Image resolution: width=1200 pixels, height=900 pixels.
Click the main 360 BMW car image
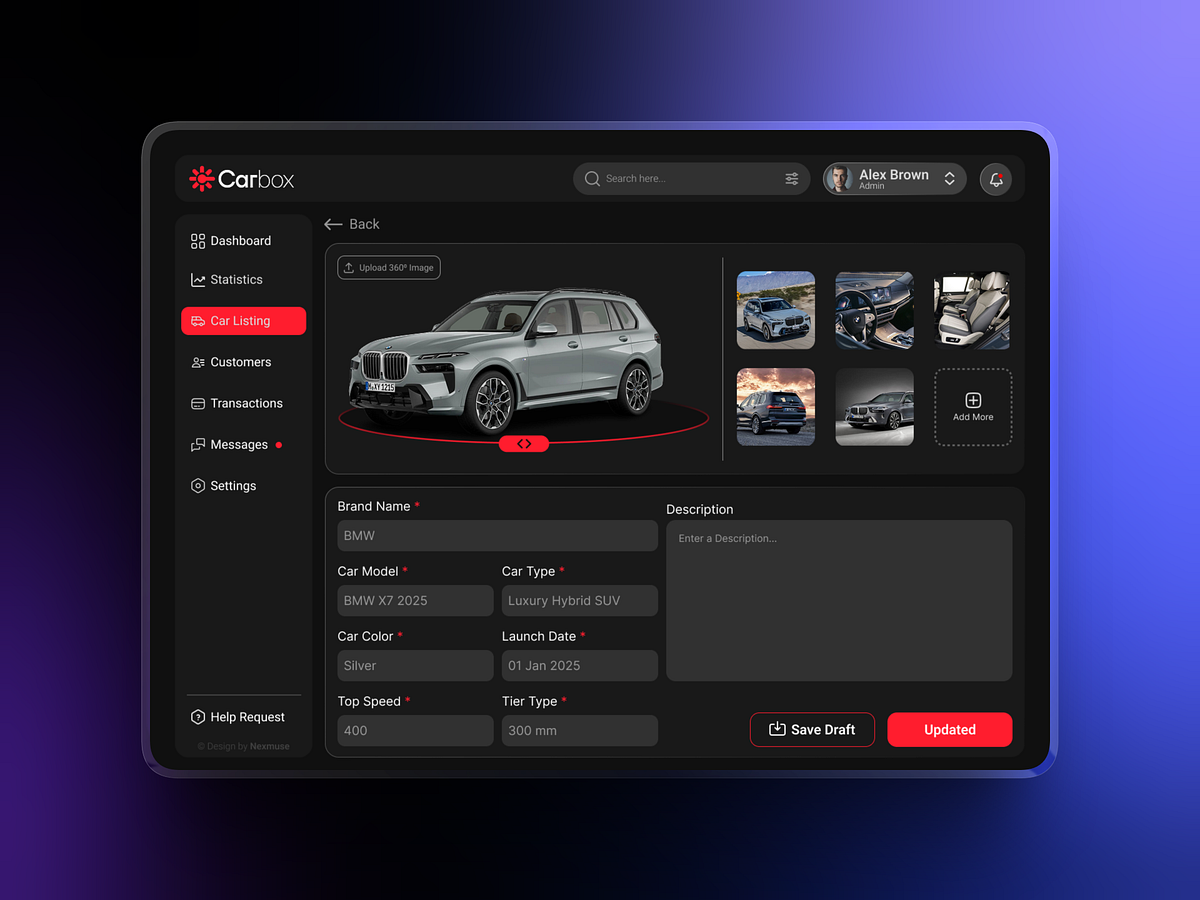tap(506, 360)
